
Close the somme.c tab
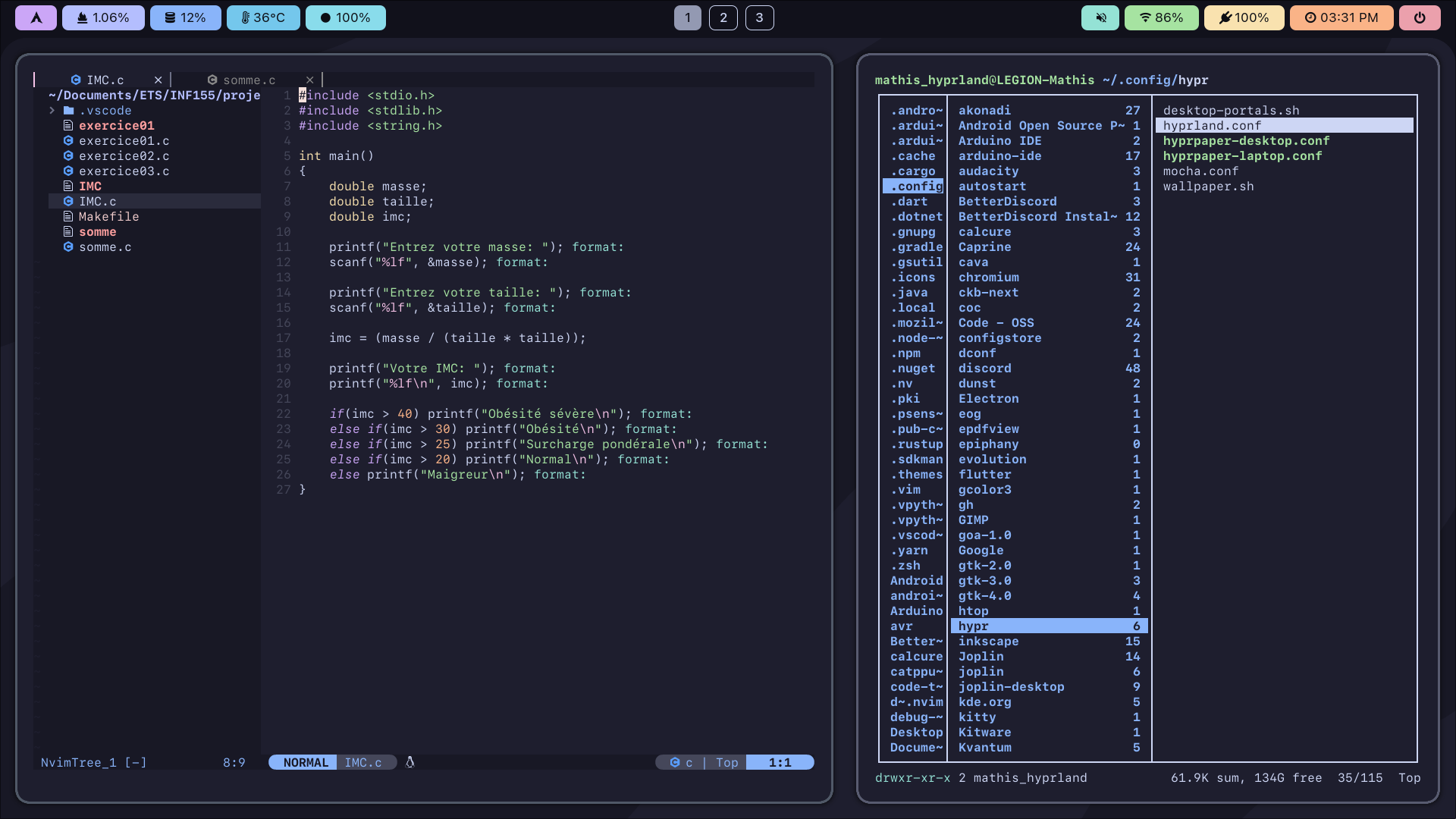pos(309,80)
